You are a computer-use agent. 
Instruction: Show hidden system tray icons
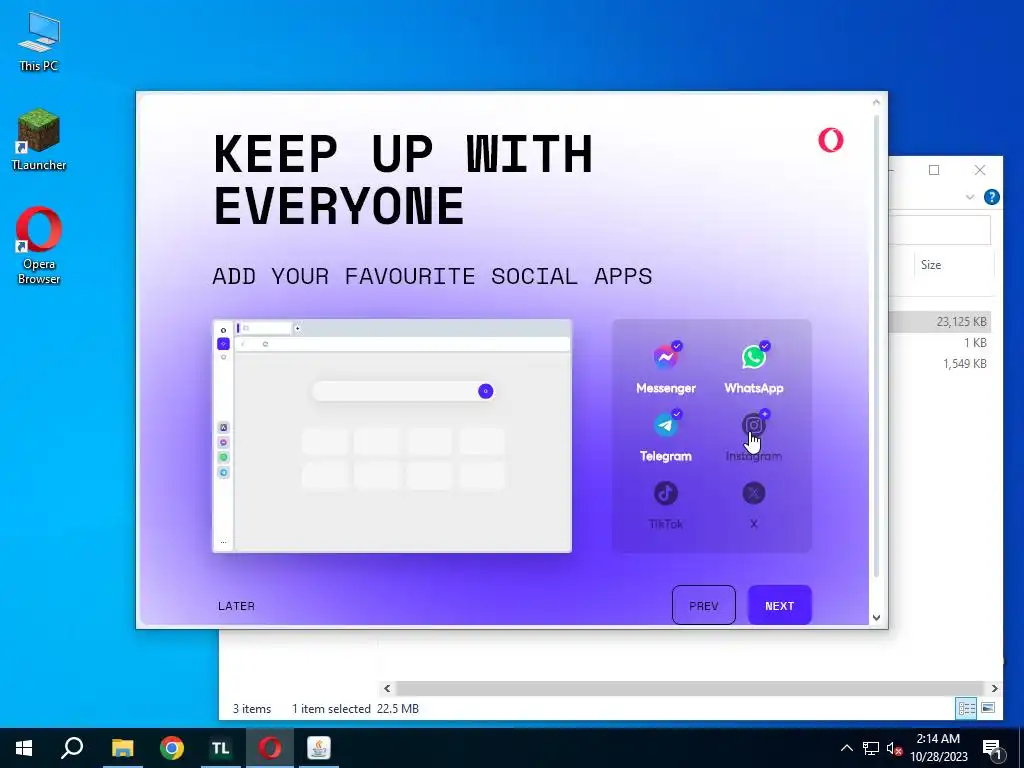(846, 748)
